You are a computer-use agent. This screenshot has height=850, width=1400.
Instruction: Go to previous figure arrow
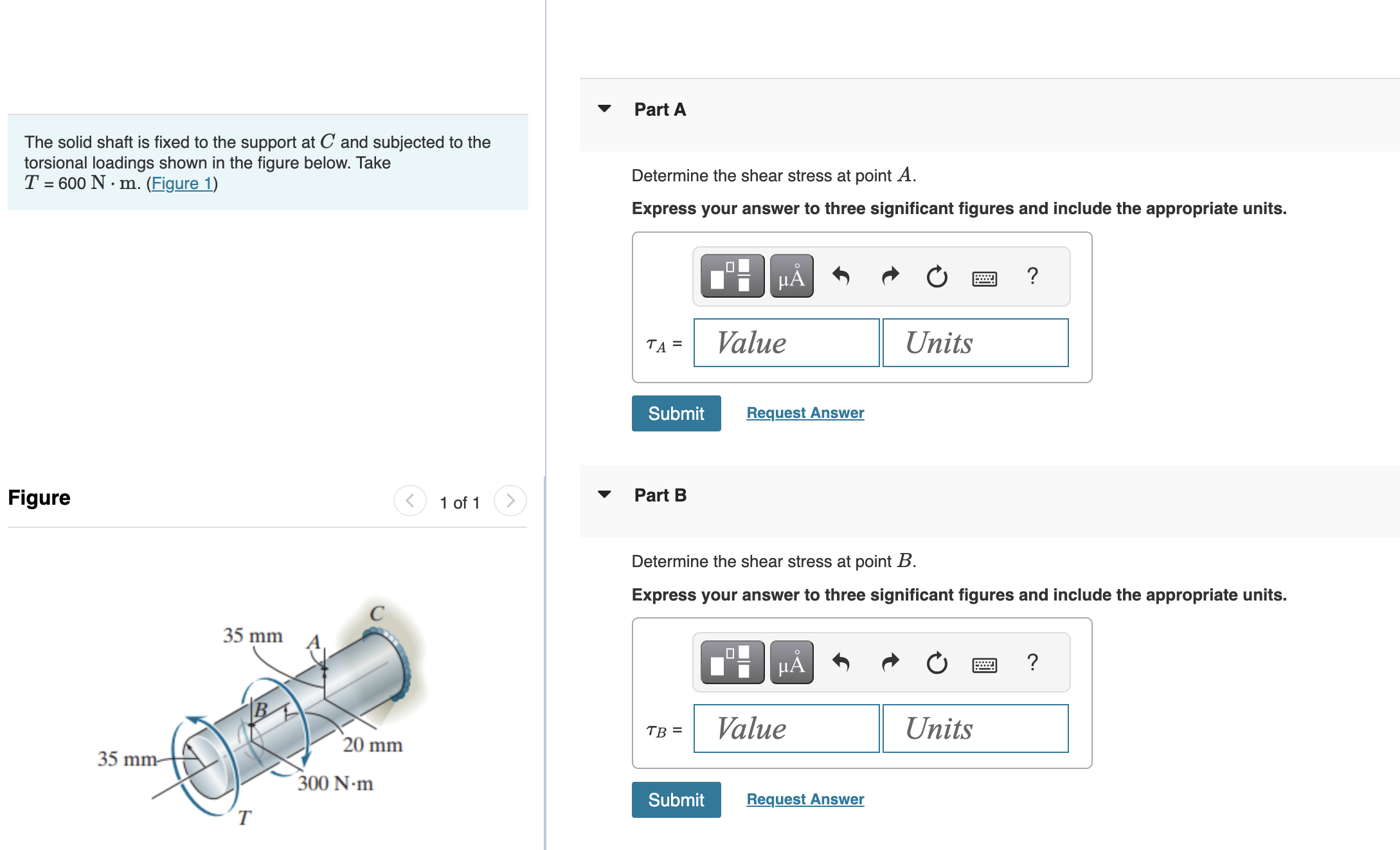tap(409, 500)
